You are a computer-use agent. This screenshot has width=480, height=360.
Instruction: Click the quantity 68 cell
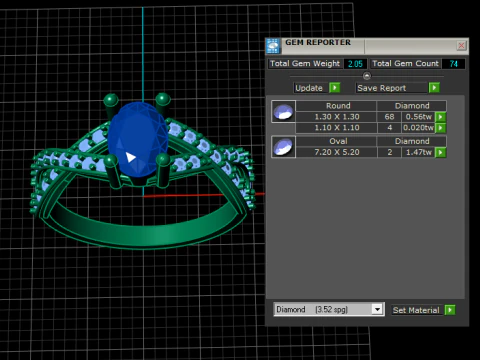[x=389, y=117]
